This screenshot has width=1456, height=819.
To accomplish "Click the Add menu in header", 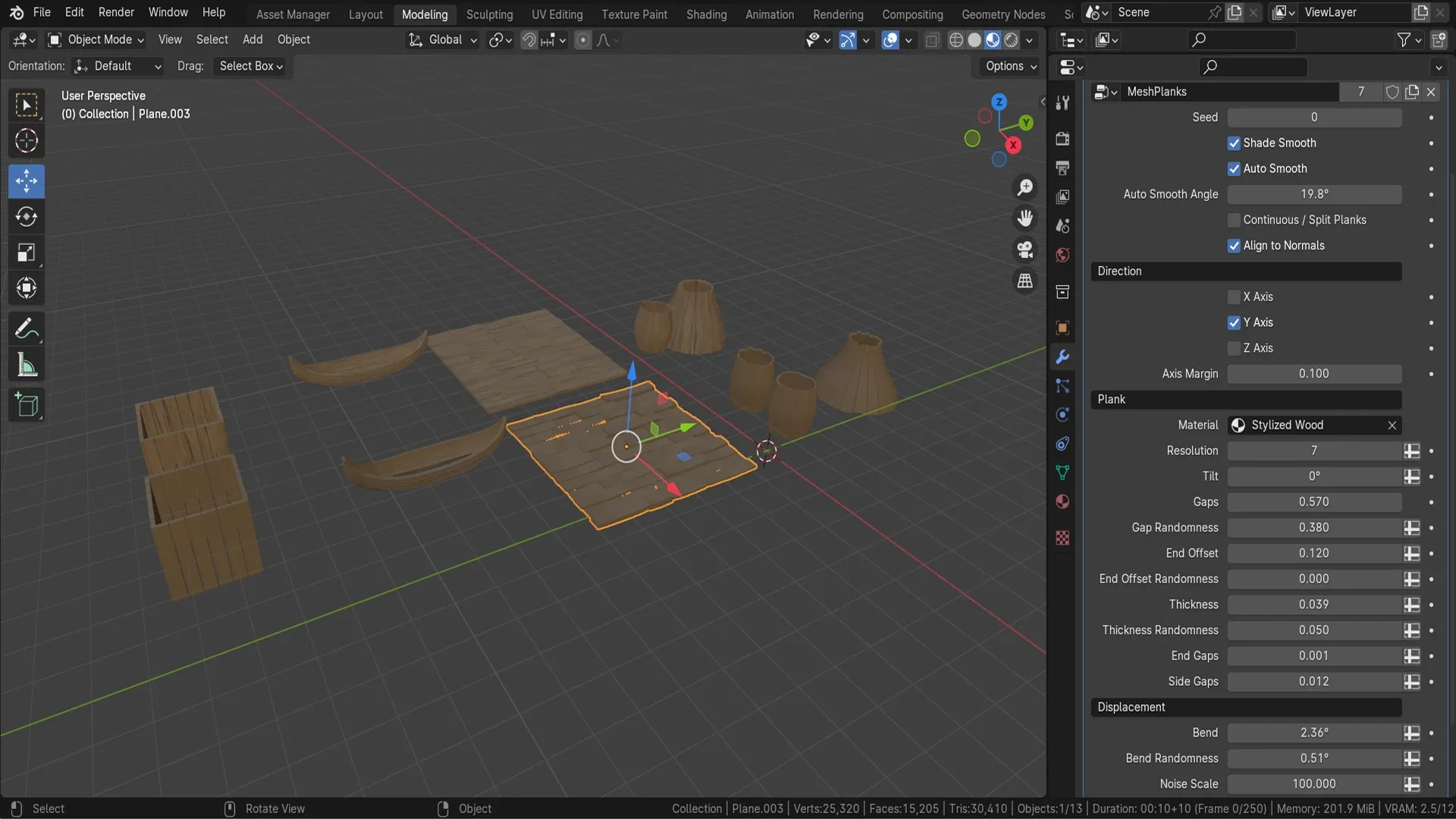I will [252, 40].
